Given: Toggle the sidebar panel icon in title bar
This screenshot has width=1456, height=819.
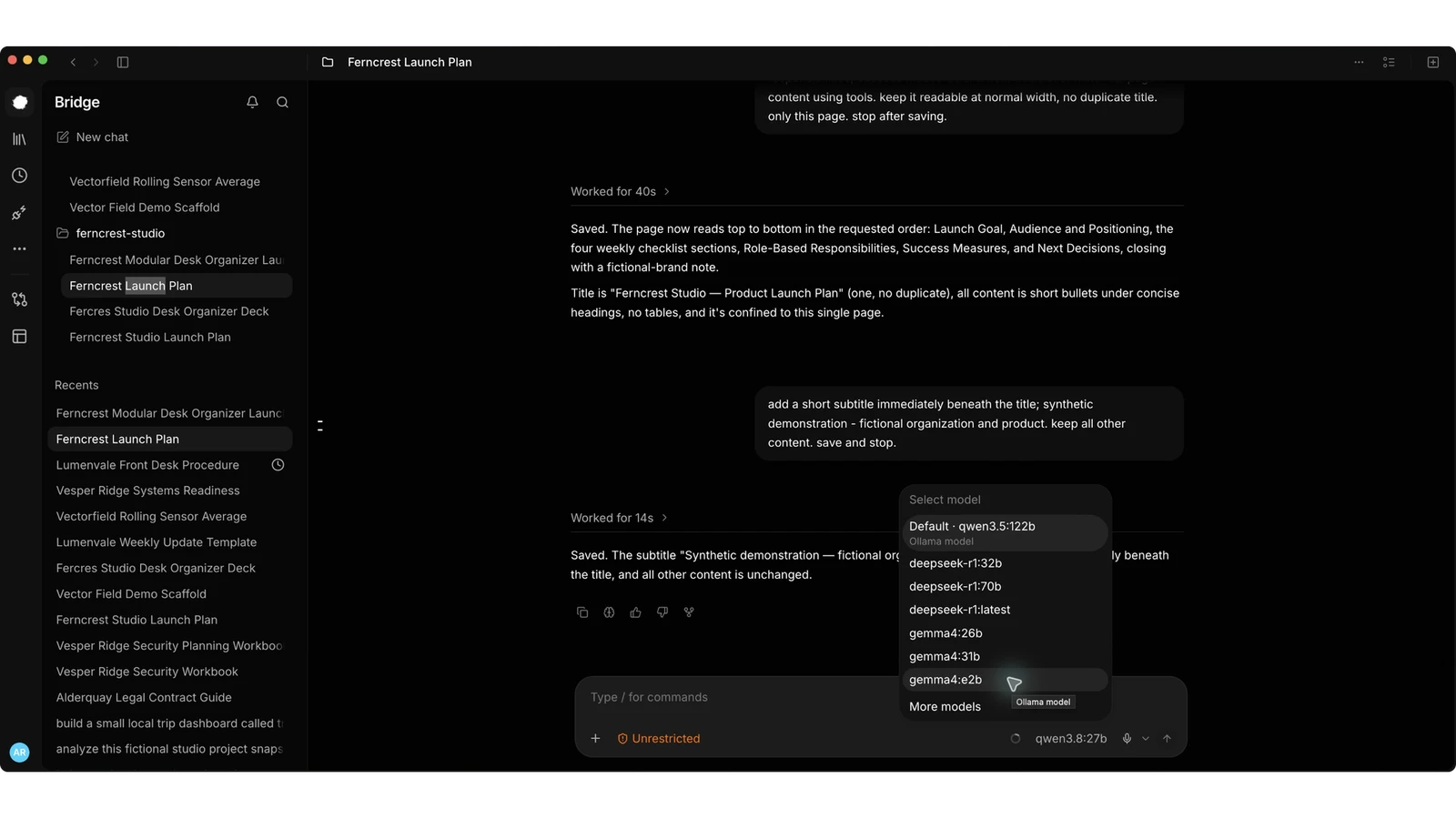Looking at the screenshot, I should [x=123, y=62].
